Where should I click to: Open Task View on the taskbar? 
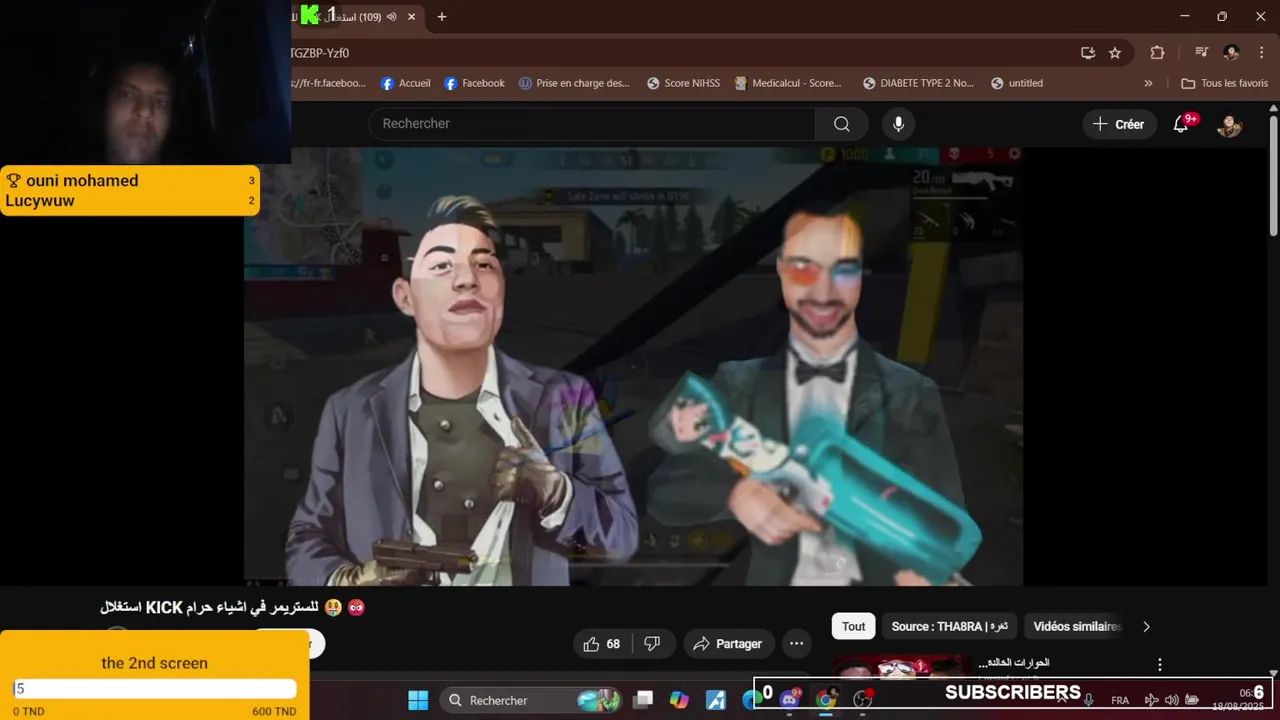tap(643, 700)
